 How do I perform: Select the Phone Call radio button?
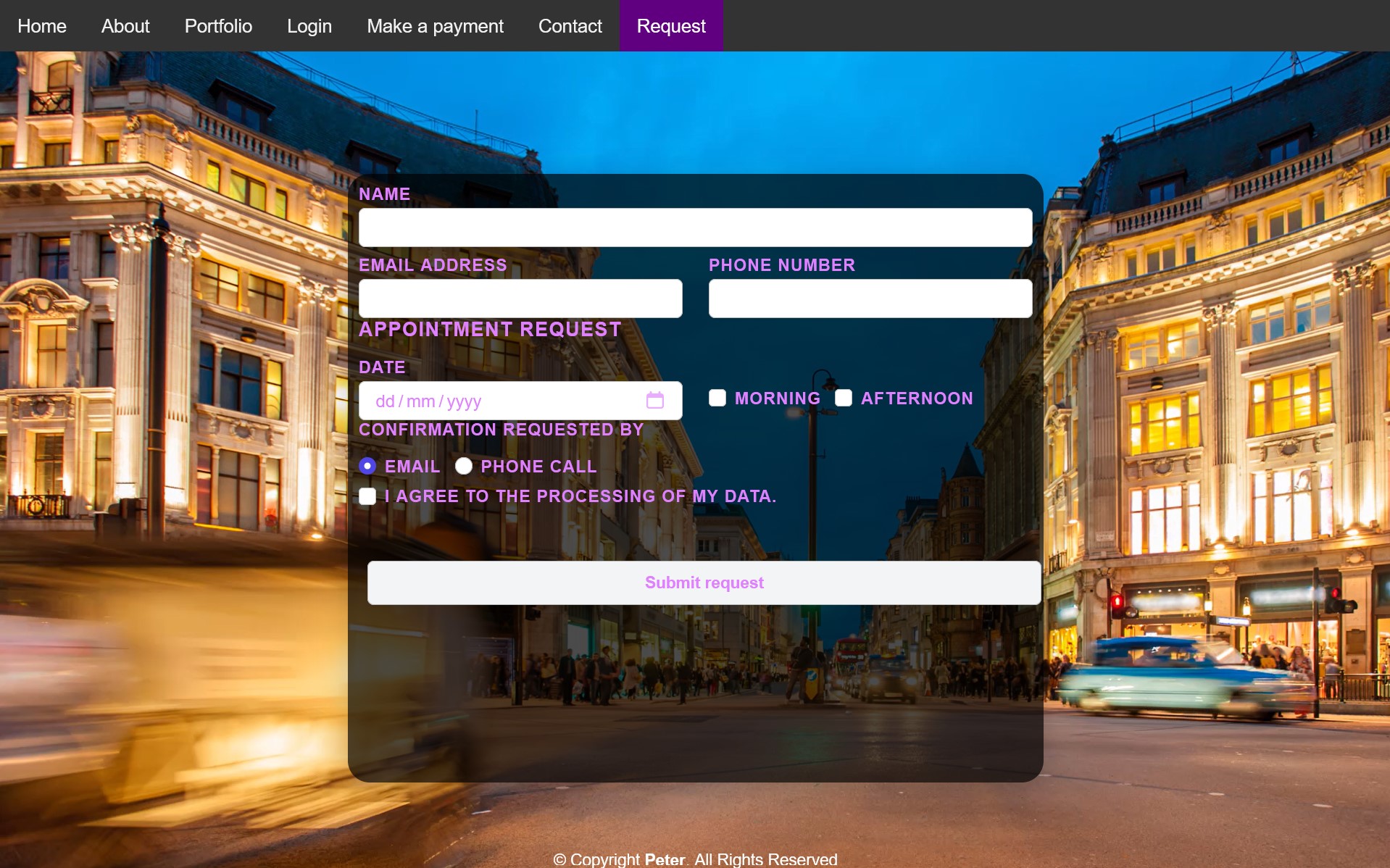[464, 466]
